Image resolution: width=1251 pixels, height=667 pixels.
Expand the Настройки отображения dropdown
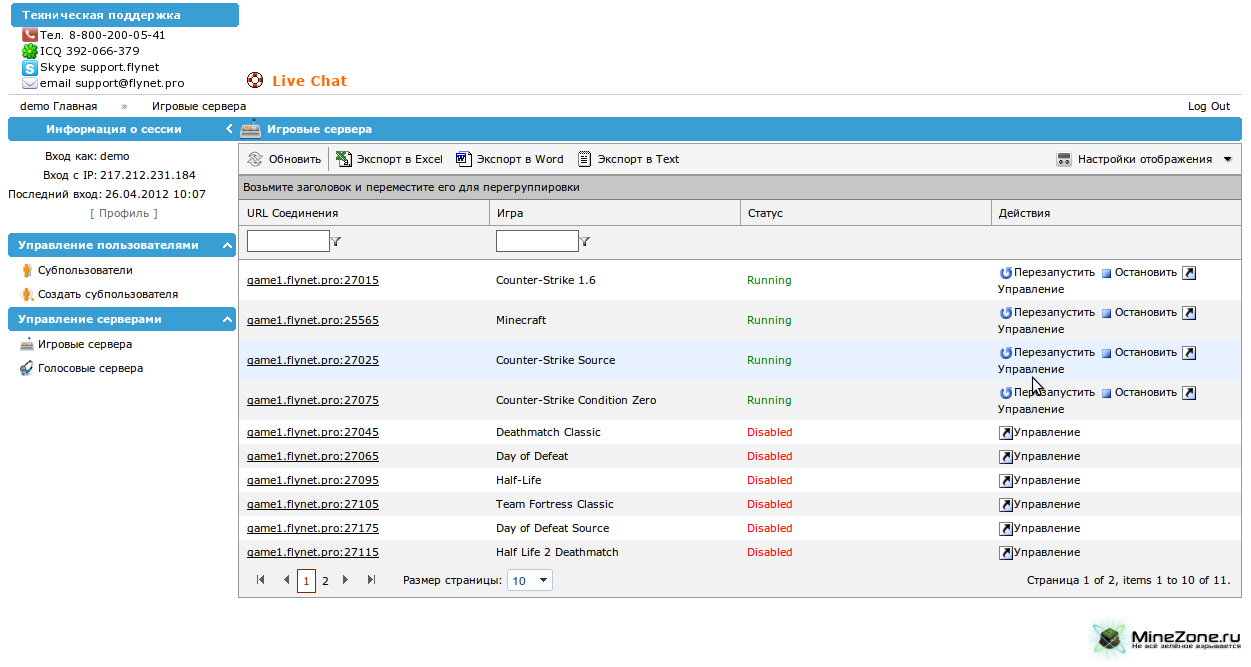tap(1227, 159)
